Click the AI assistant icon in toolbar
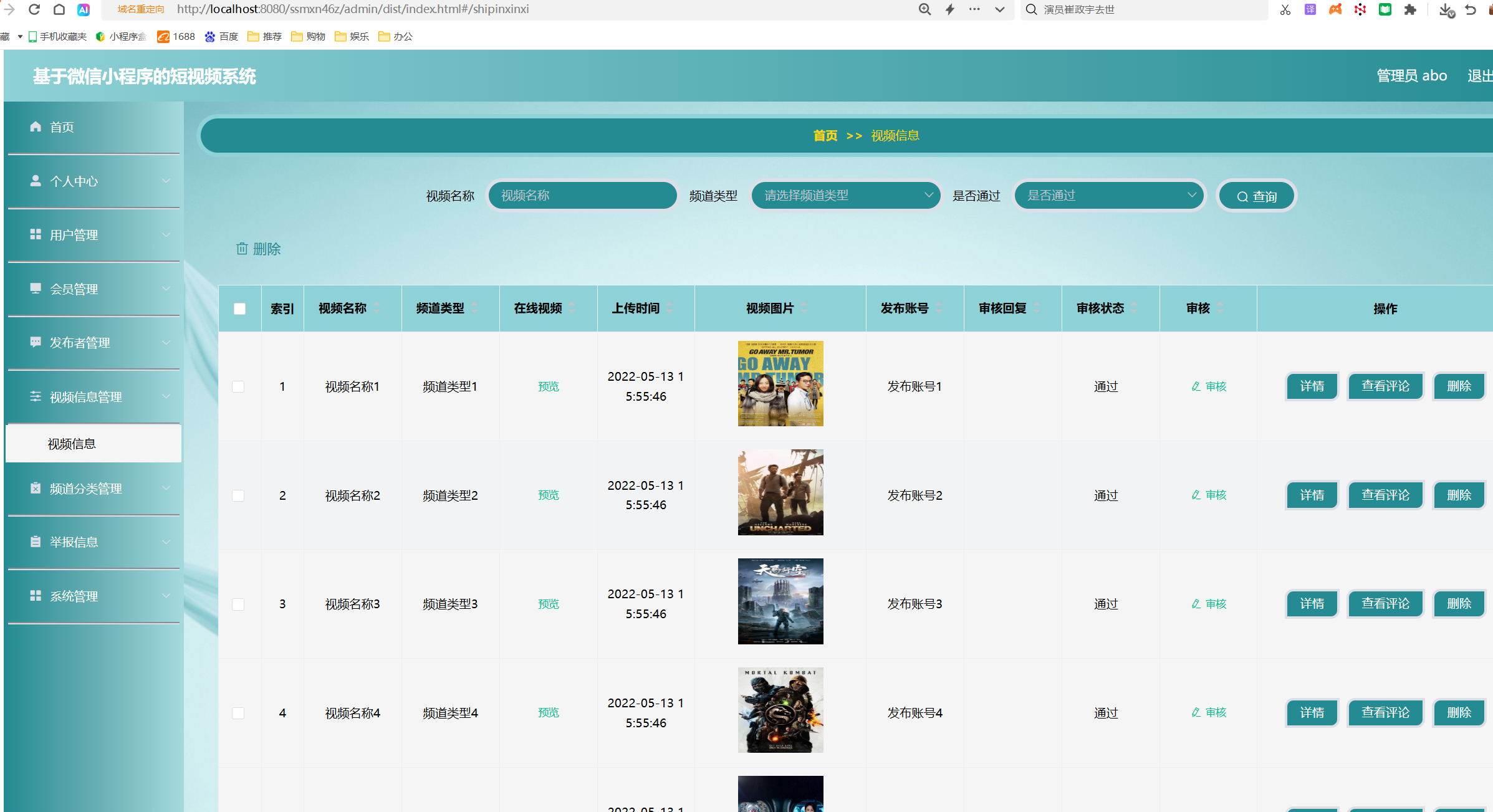Viewport: 1493px width, 812px height. [x=84, y=9]
